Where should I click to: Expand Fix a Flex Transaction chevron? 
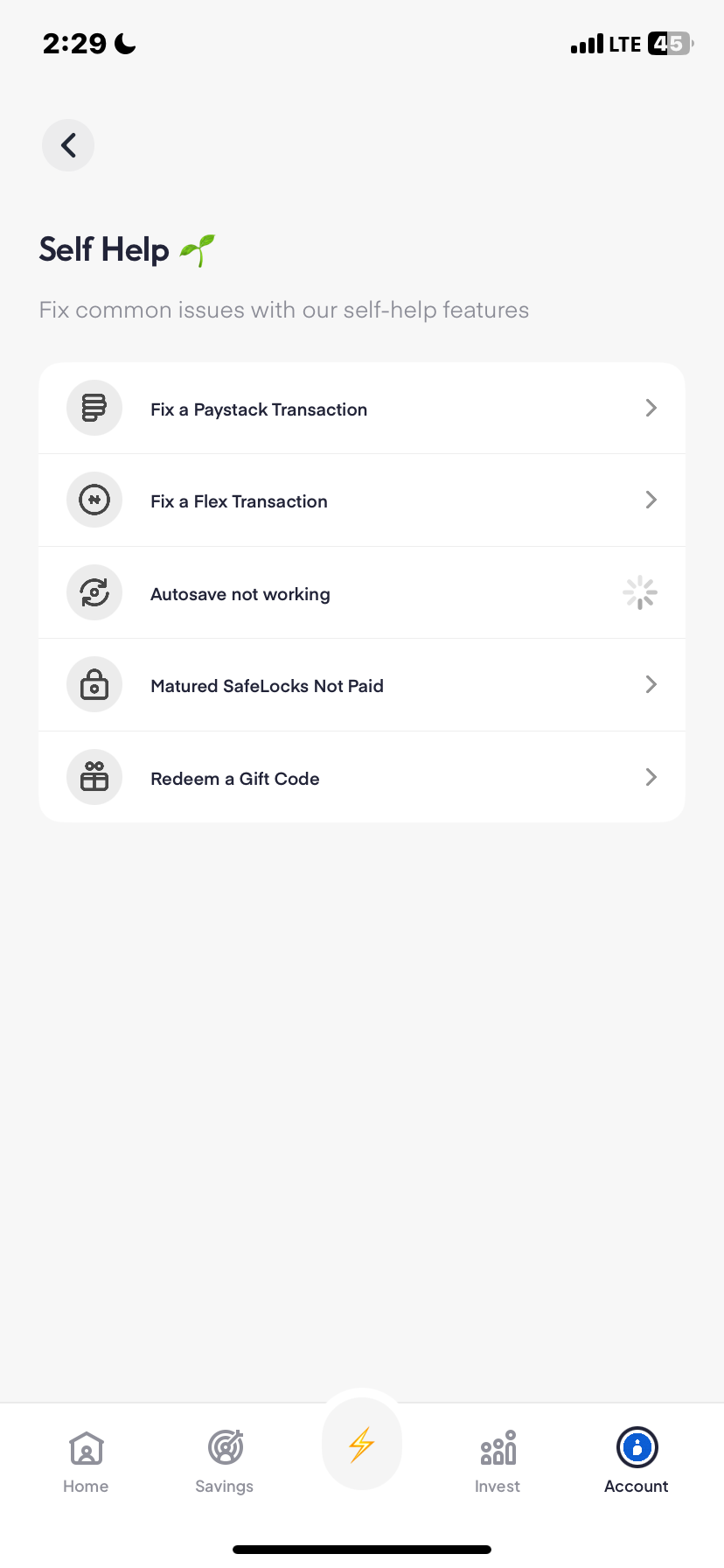(x=651, y=500)
